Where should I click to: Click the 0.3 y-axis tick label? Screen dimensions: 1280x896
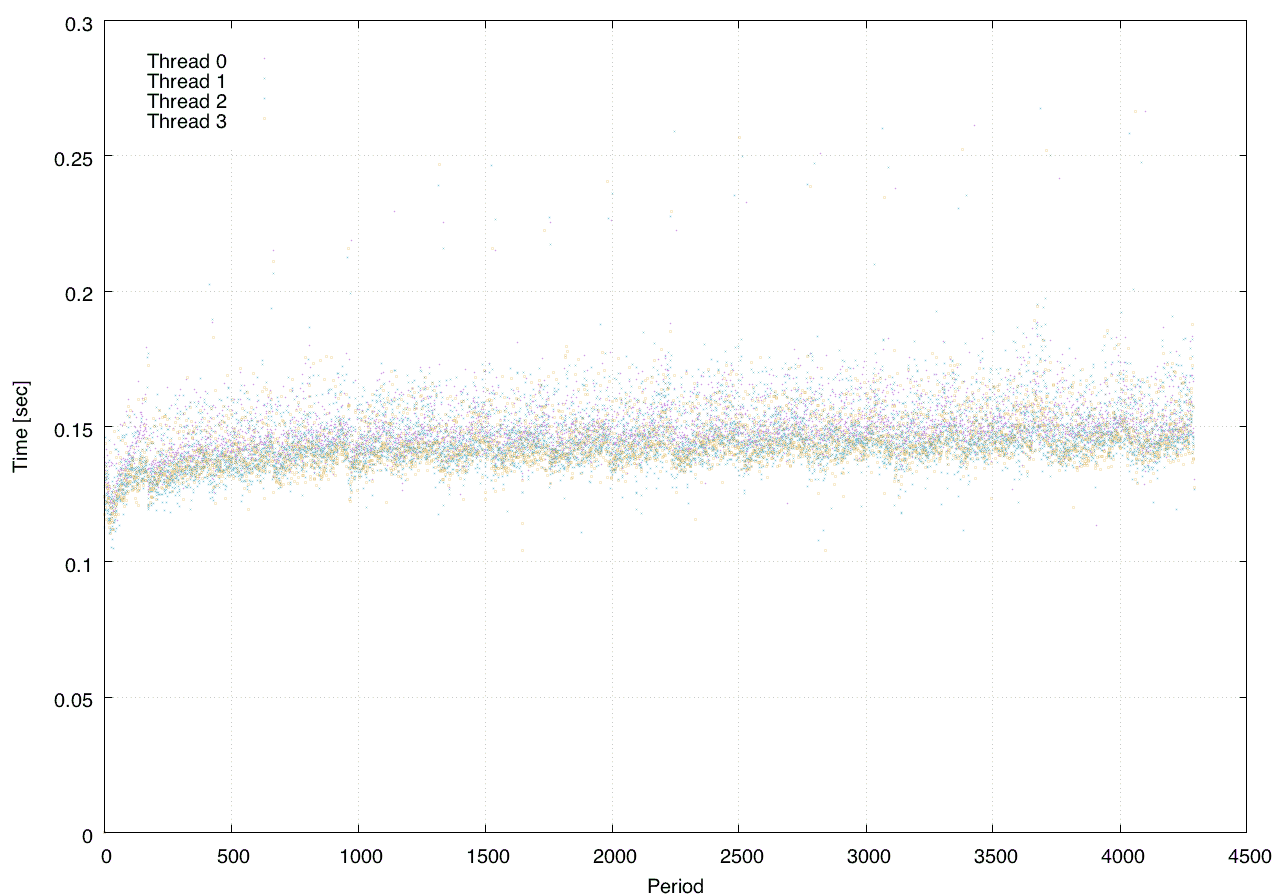77,22
